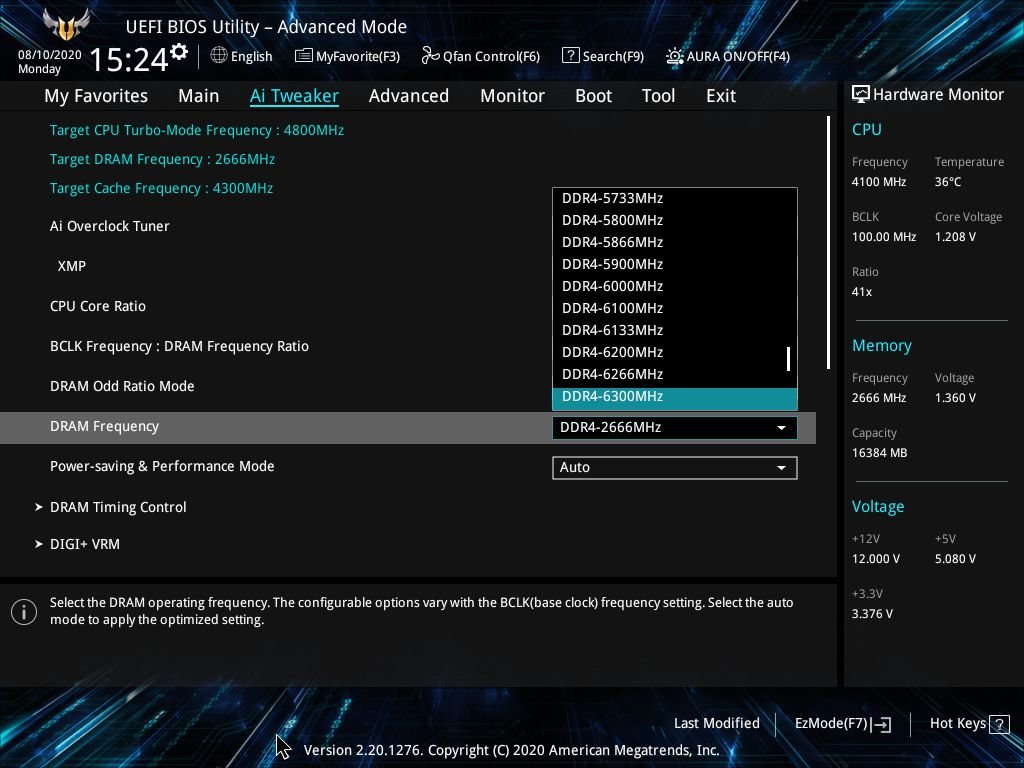Select DDR4-5866MHz entry

coord(675,242)
